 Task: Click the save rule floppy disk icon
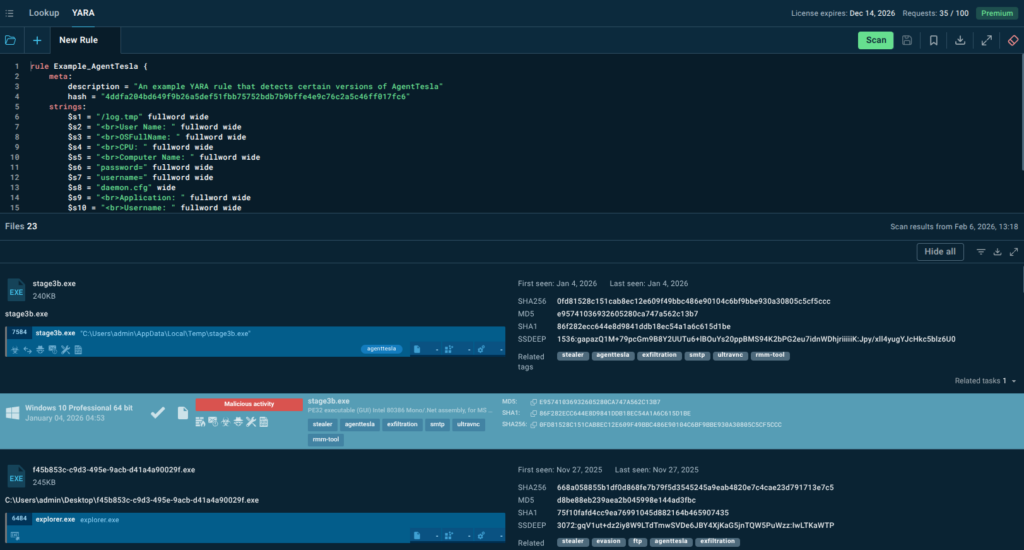[907, 40]
